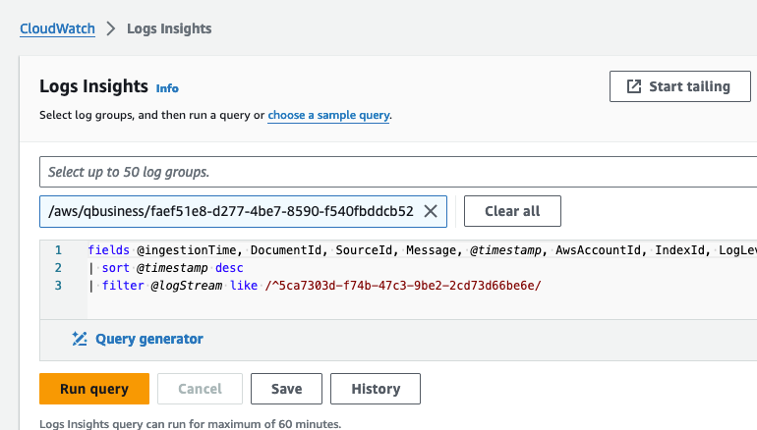757x430 pixels.
Task: Click the filter @logStream regex line
Action: [315, 286]
